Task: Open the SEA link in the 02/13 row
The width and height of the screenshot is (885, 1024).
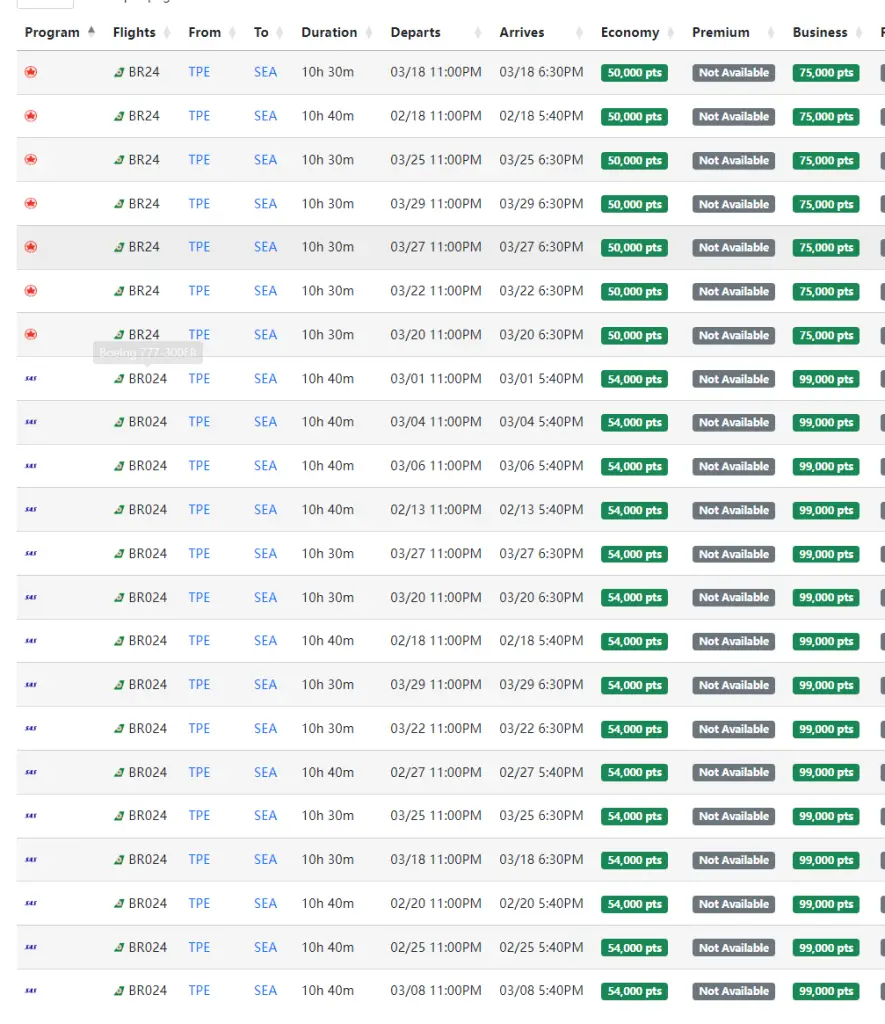Action: (x=265, y=510)
